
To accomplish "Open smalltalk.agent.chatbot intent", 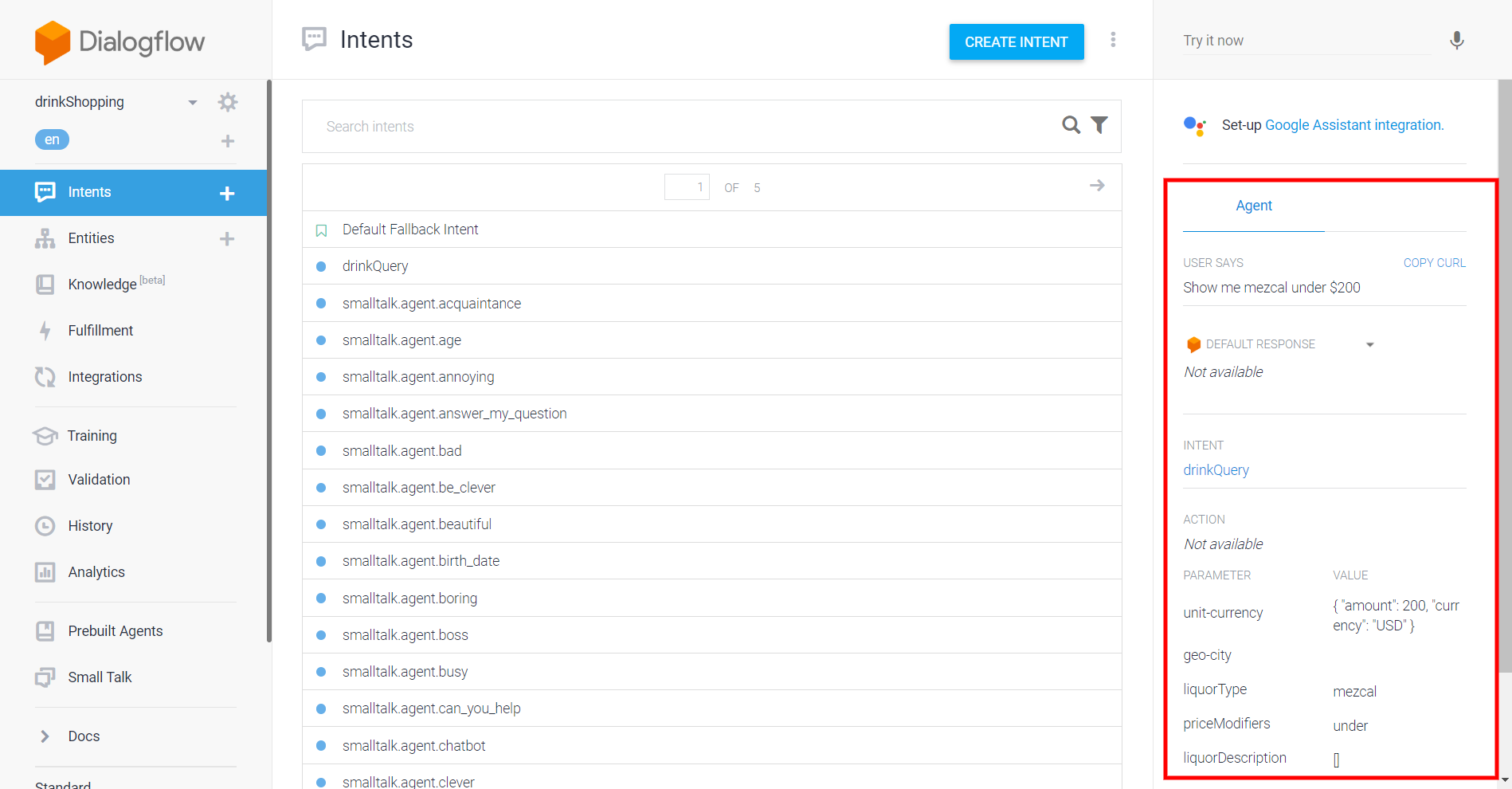I will (x=712, y=746).
